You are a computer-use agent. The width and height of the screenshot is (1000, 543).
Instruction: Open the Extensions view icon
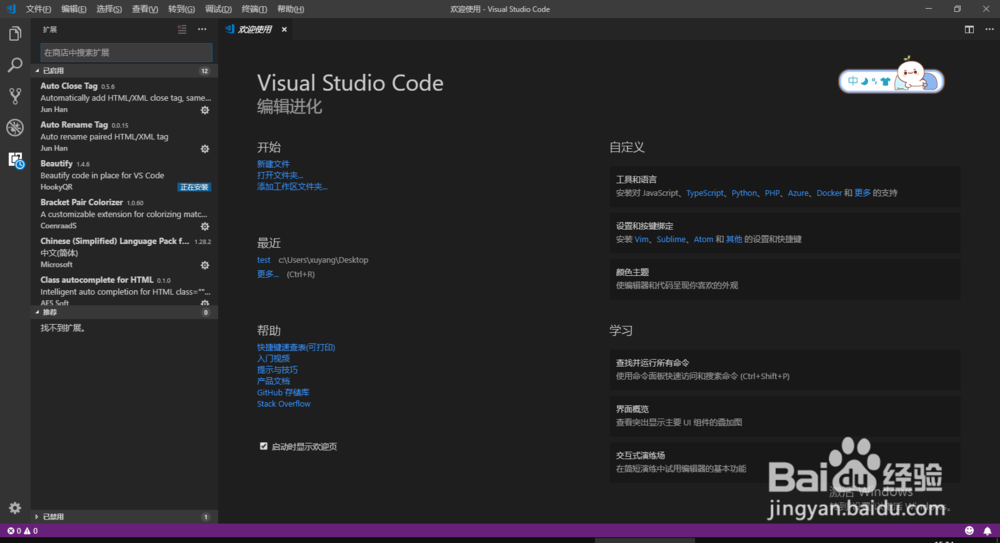(x=15, y=160)
